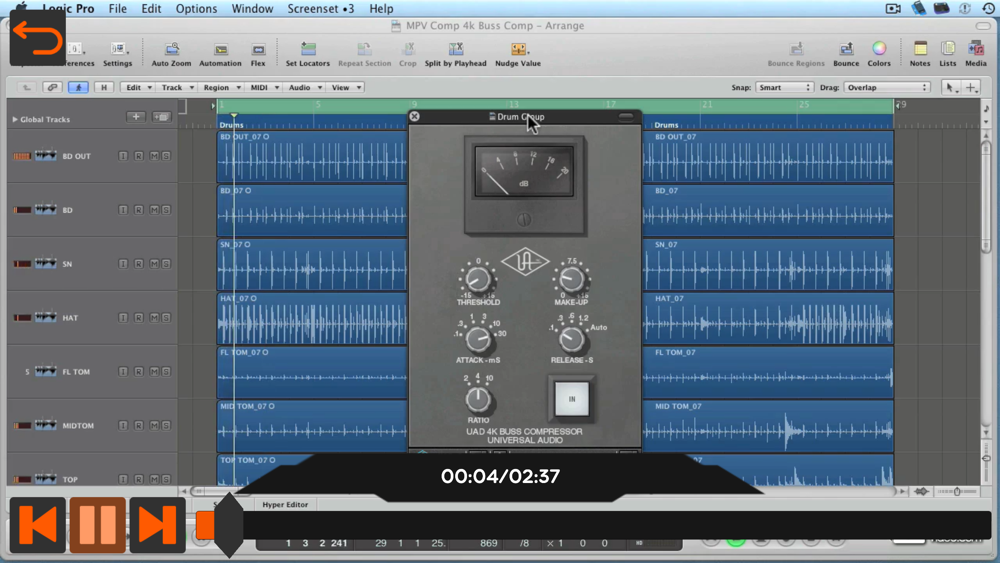Click the Time Machine menu bar icon

pyautogui.click(x=988, y=8)
